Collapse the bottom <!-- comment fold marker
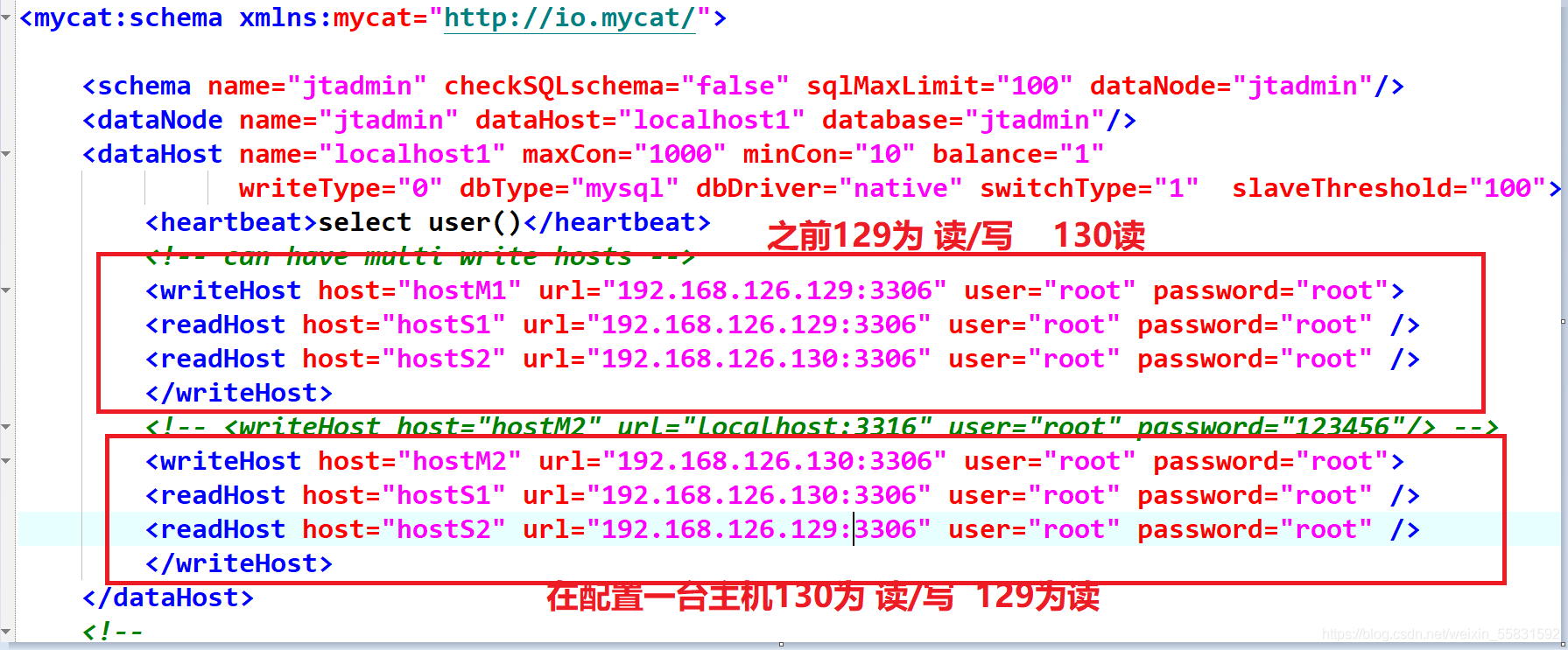The height and width of the screenshot is (650, 1568). [x=6, y=632]
